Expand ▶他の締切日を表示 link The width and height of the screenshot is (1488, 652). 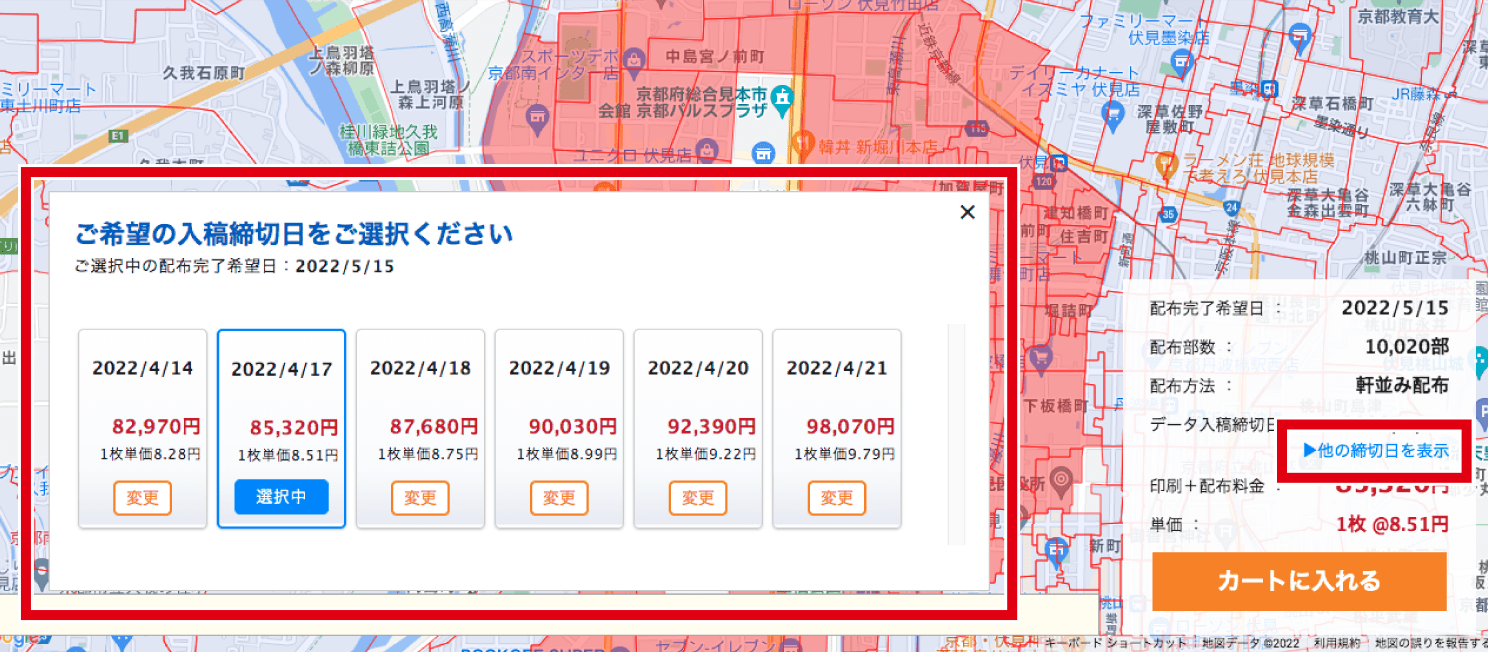point(1376,450)
